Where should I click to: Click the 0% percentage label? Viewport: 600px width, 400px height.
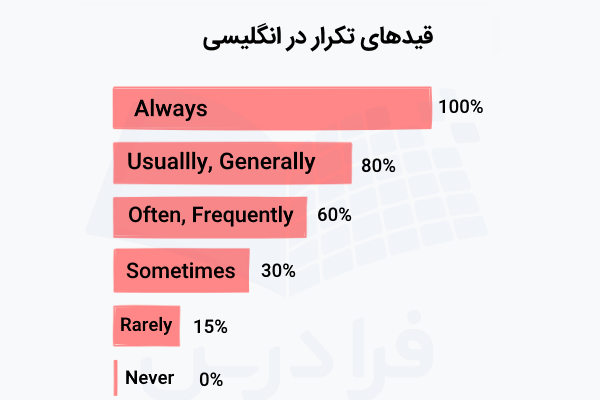pos(210,379)
